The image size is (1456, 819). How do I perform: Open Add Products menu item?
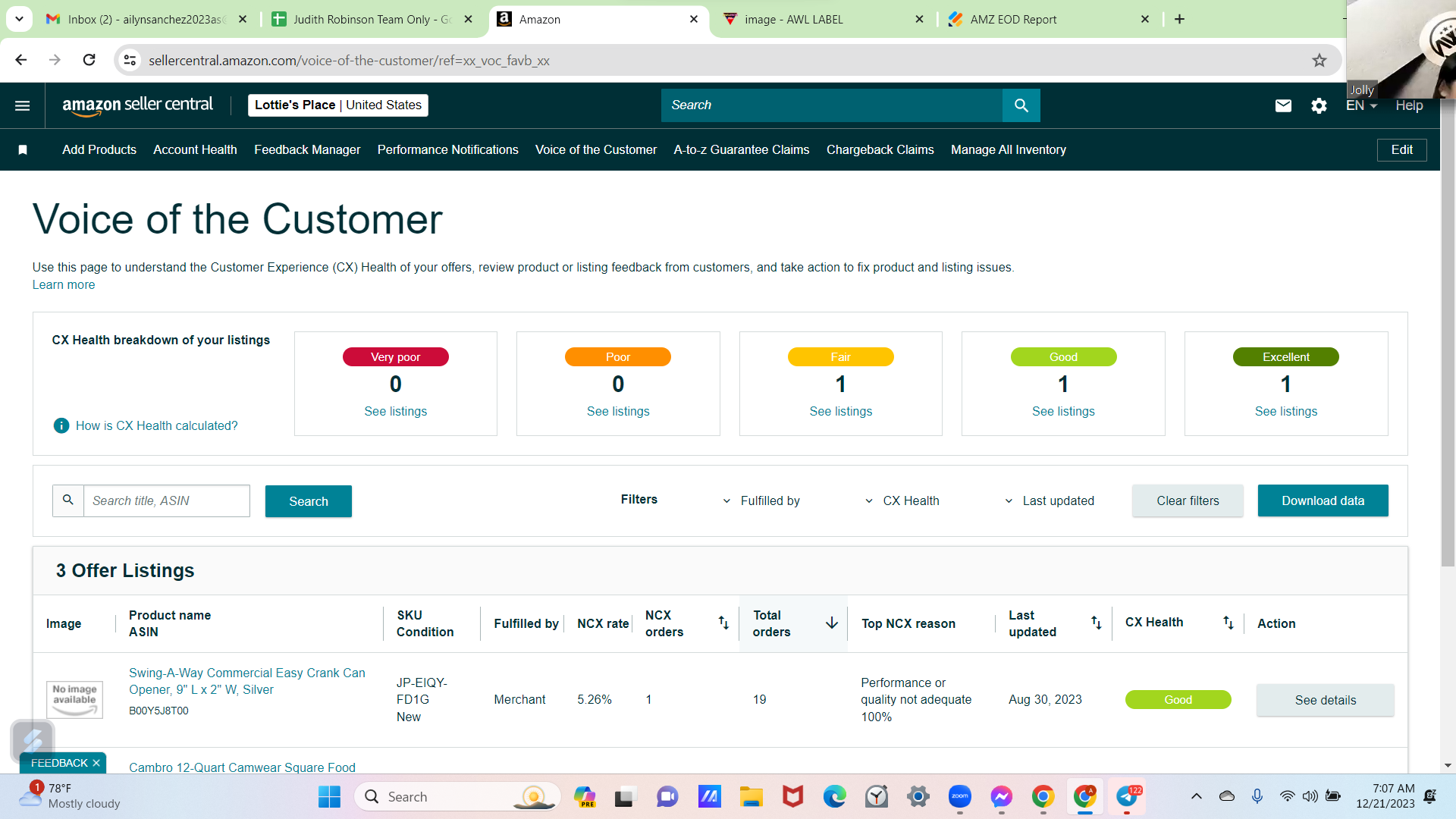tap(99, 150)
